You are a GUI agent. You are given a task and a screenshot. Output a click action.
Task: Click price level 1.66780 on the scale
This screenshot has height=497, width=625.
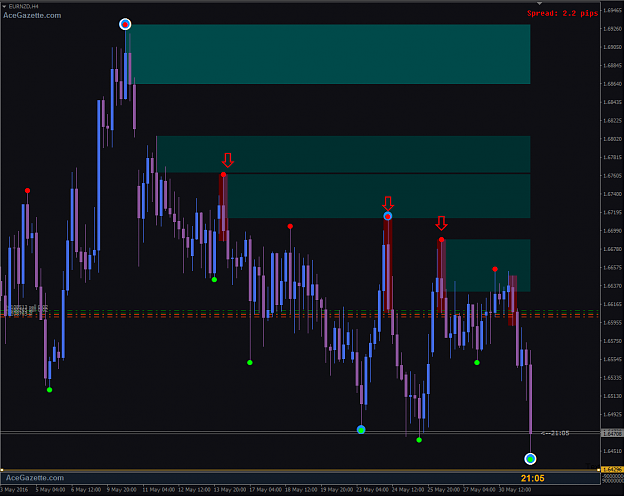pyautogui.click(x=613, y=249)
